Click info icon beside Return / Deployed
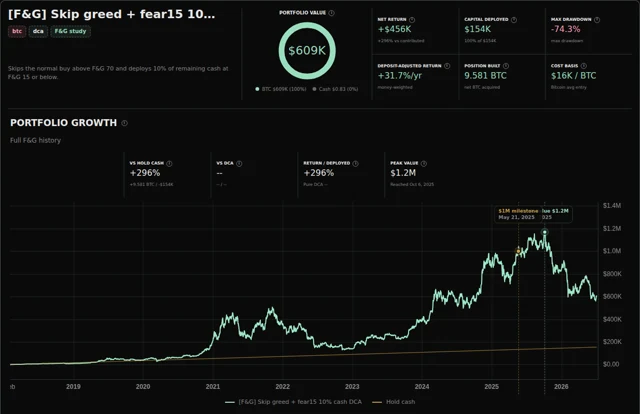Screen dimensions: 640x414 click(356, 163)
